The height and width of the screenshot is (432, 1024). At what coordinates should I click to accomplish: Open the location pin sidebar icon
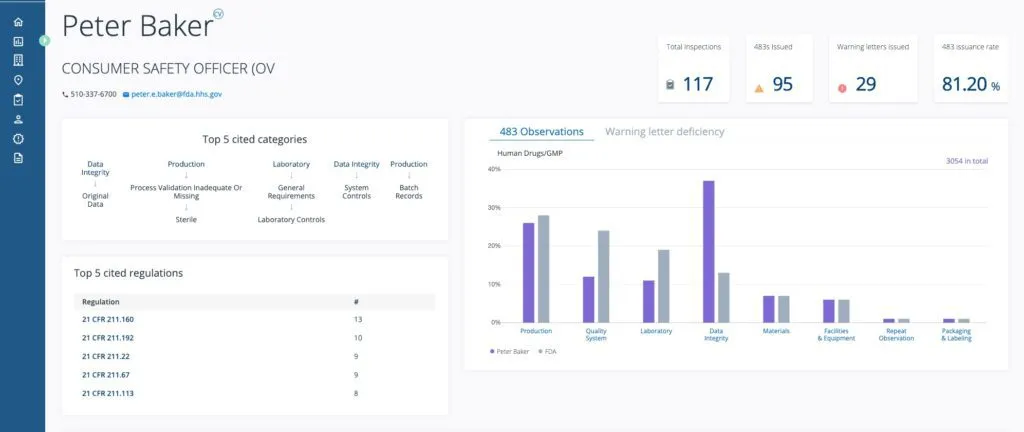coord(18,80)
